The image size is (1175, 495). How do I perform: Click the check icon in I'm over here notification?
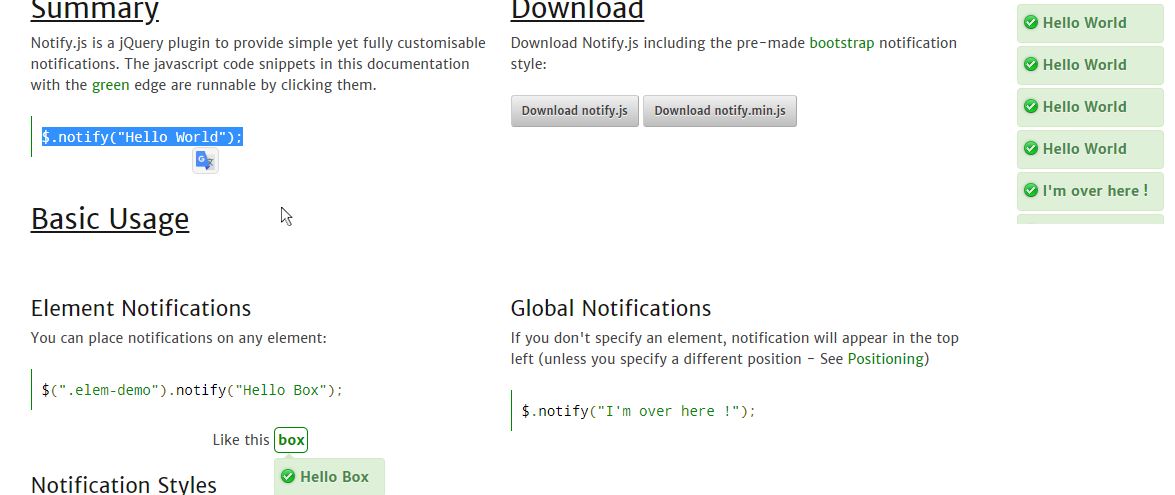click(x=1030, y=190)
